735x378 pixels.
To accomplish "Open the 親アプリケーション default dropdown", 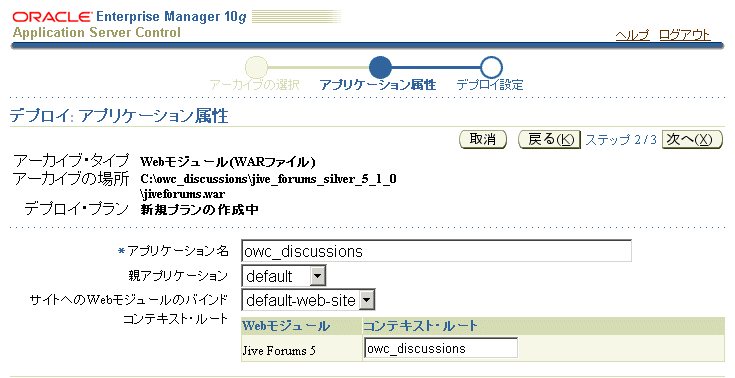I will (284, 276).
